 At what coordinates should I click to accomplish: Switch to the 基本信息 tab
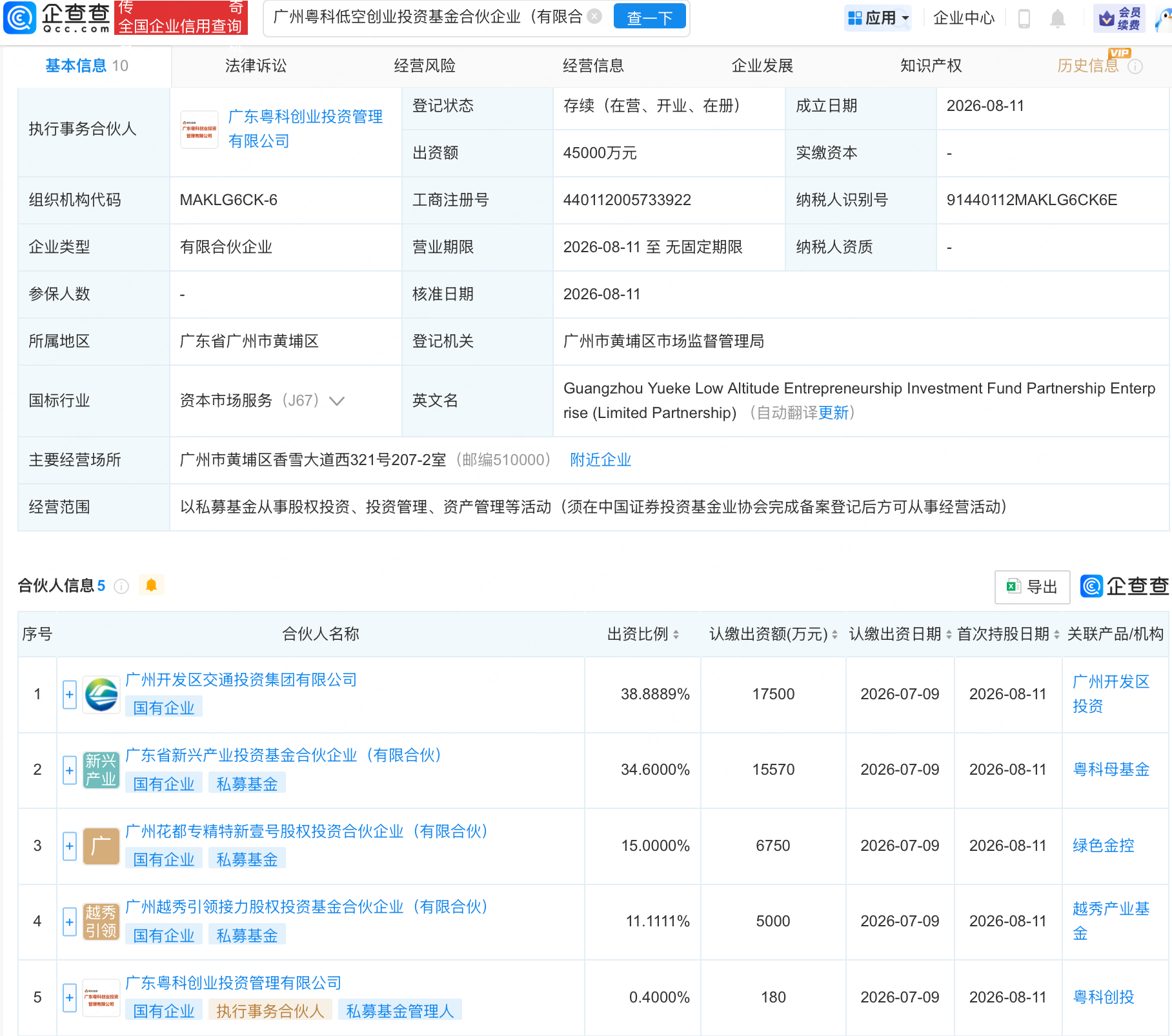coord(86,66)
